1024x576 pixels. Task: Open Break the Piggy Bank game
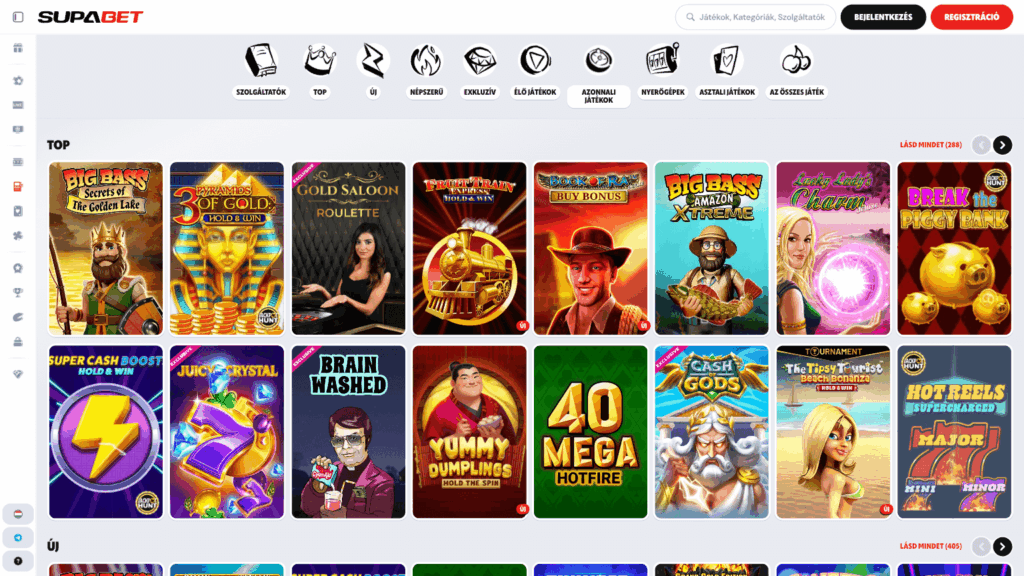click(x=954, y=249)
